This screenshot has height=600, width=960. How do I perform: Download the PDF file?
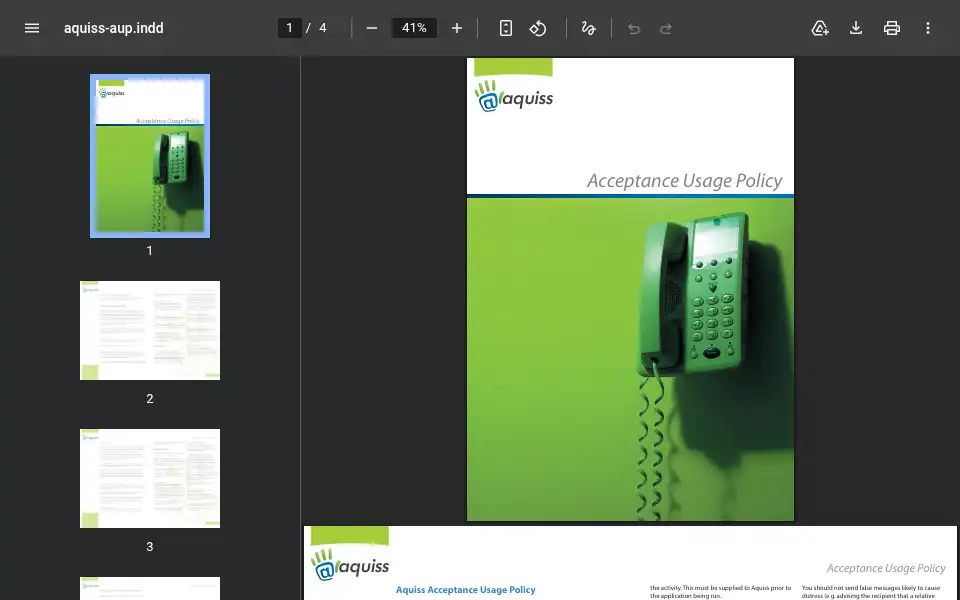[856, 28]
